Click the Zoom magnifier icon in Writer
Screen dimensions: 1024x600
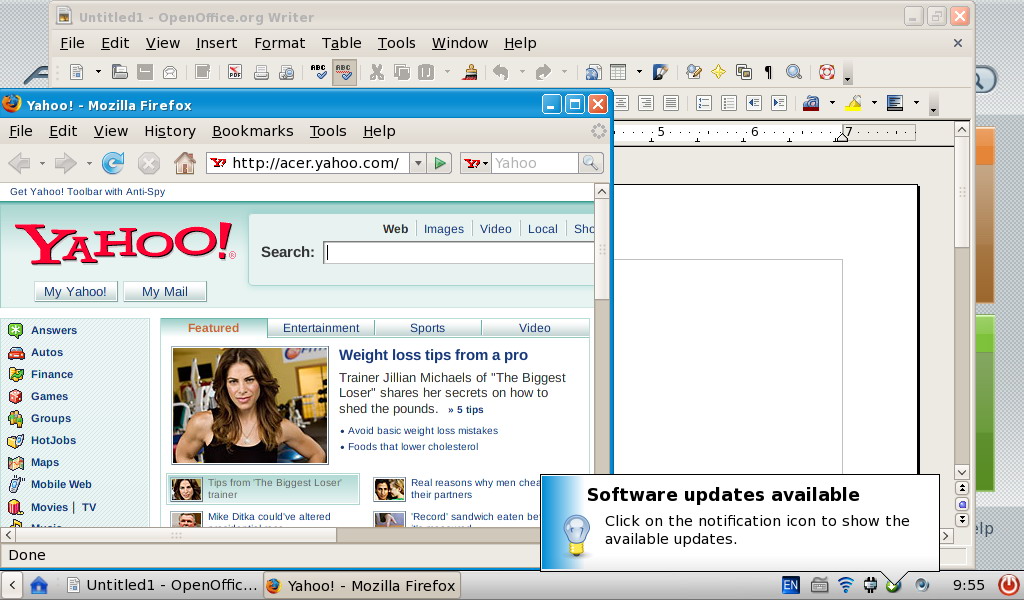coord(793,72)
